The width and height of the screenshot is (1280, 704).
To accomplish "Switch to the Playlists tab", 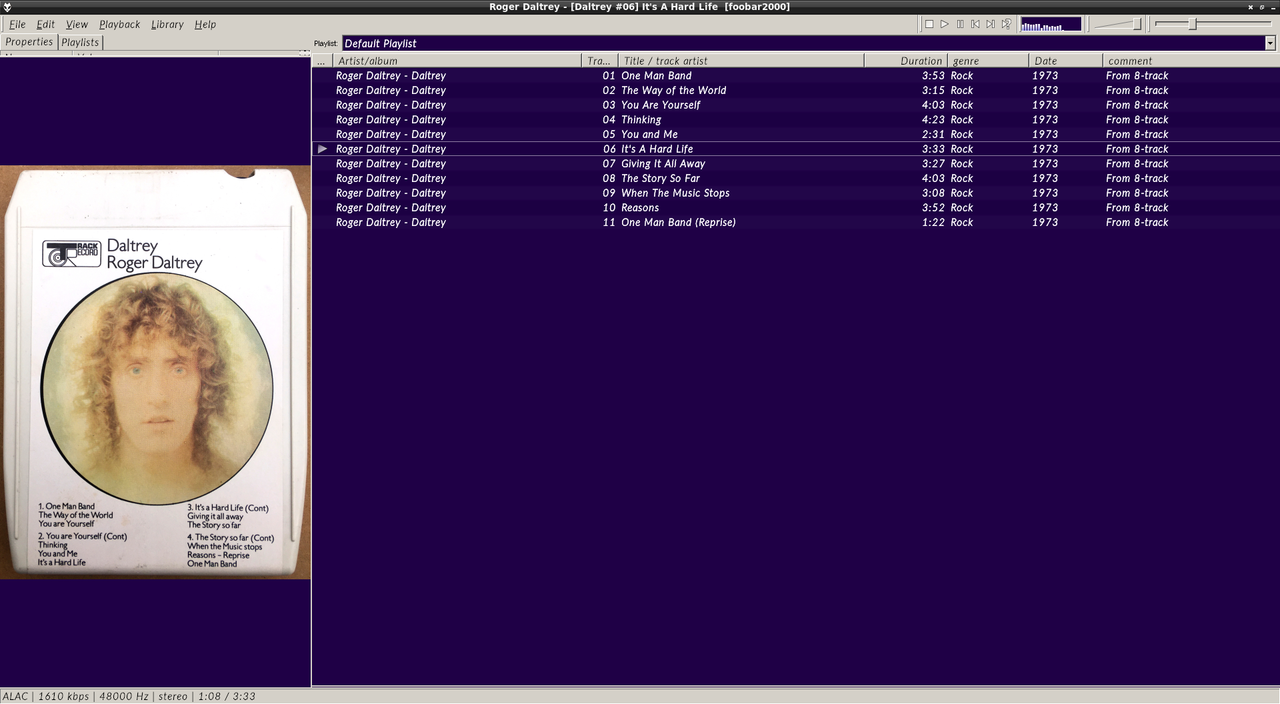I will point(80,43).
